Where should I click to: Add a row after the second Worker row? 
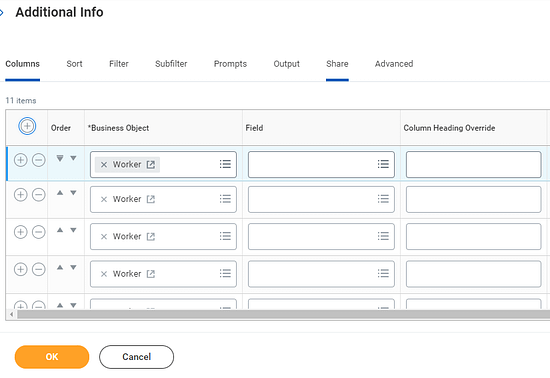[20, 195]
